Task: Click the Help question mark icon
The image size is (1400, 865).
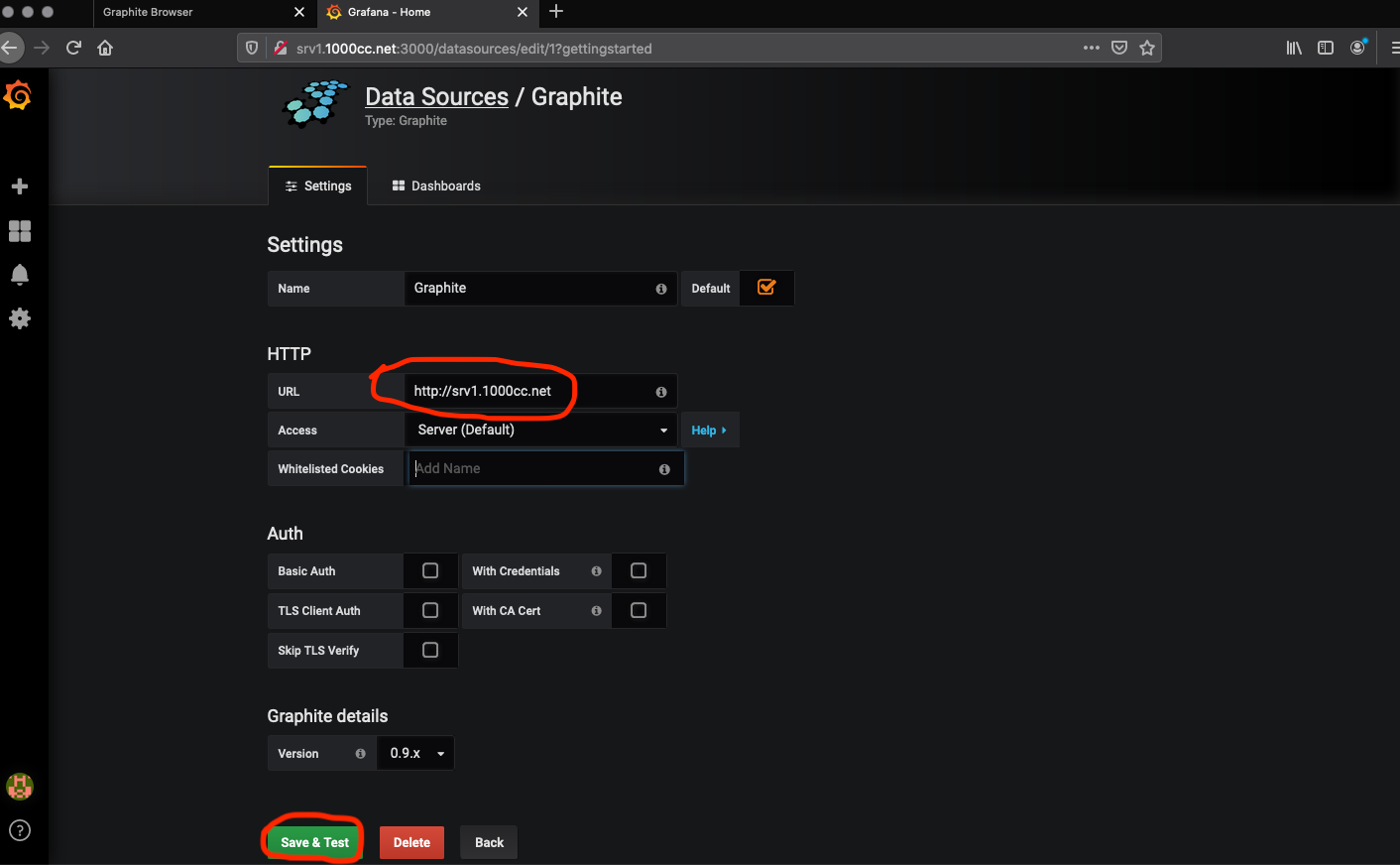Action: [x=19, y=830]
